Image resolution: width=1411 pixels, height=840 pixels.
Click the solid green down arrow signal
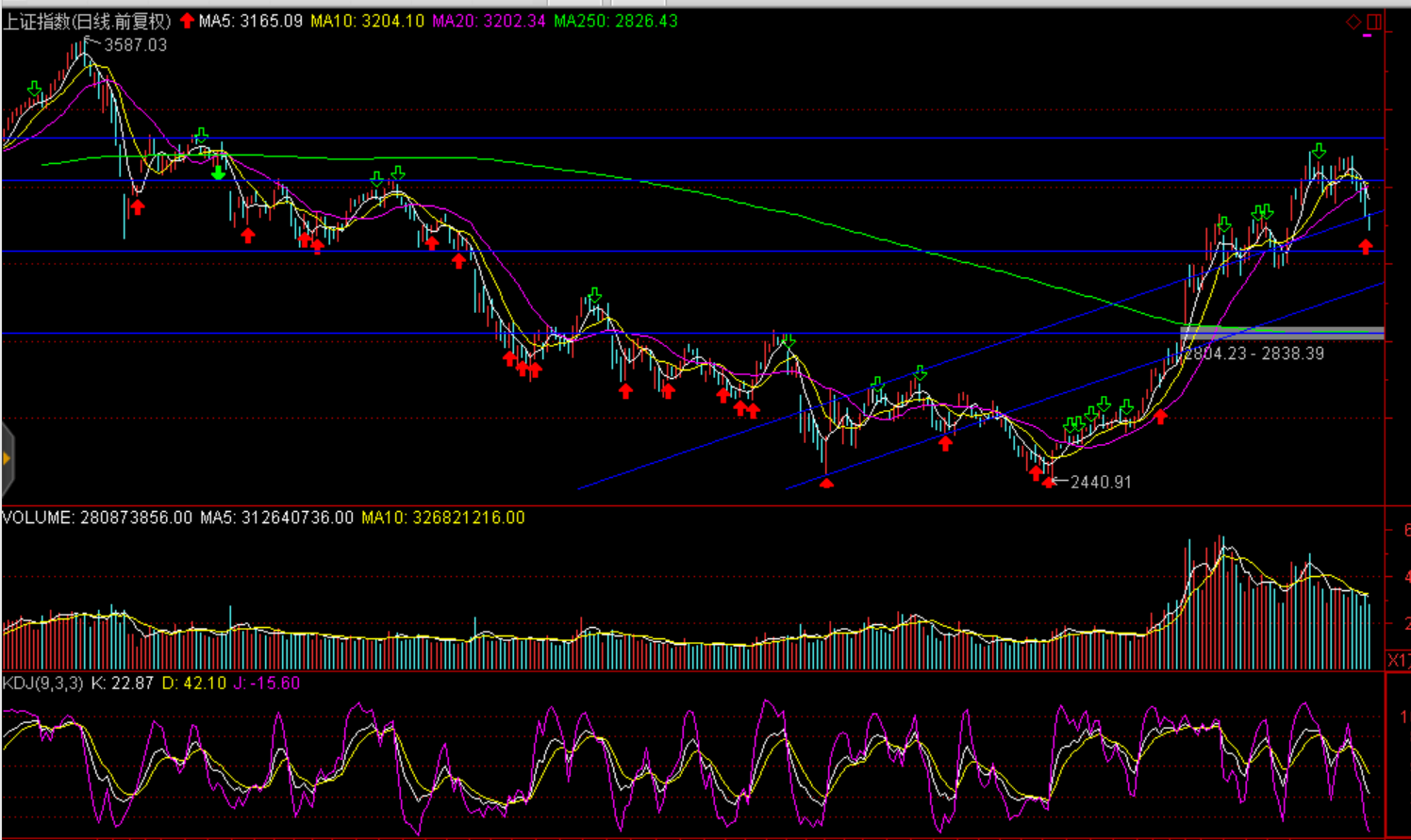click(x=218, y=173)
